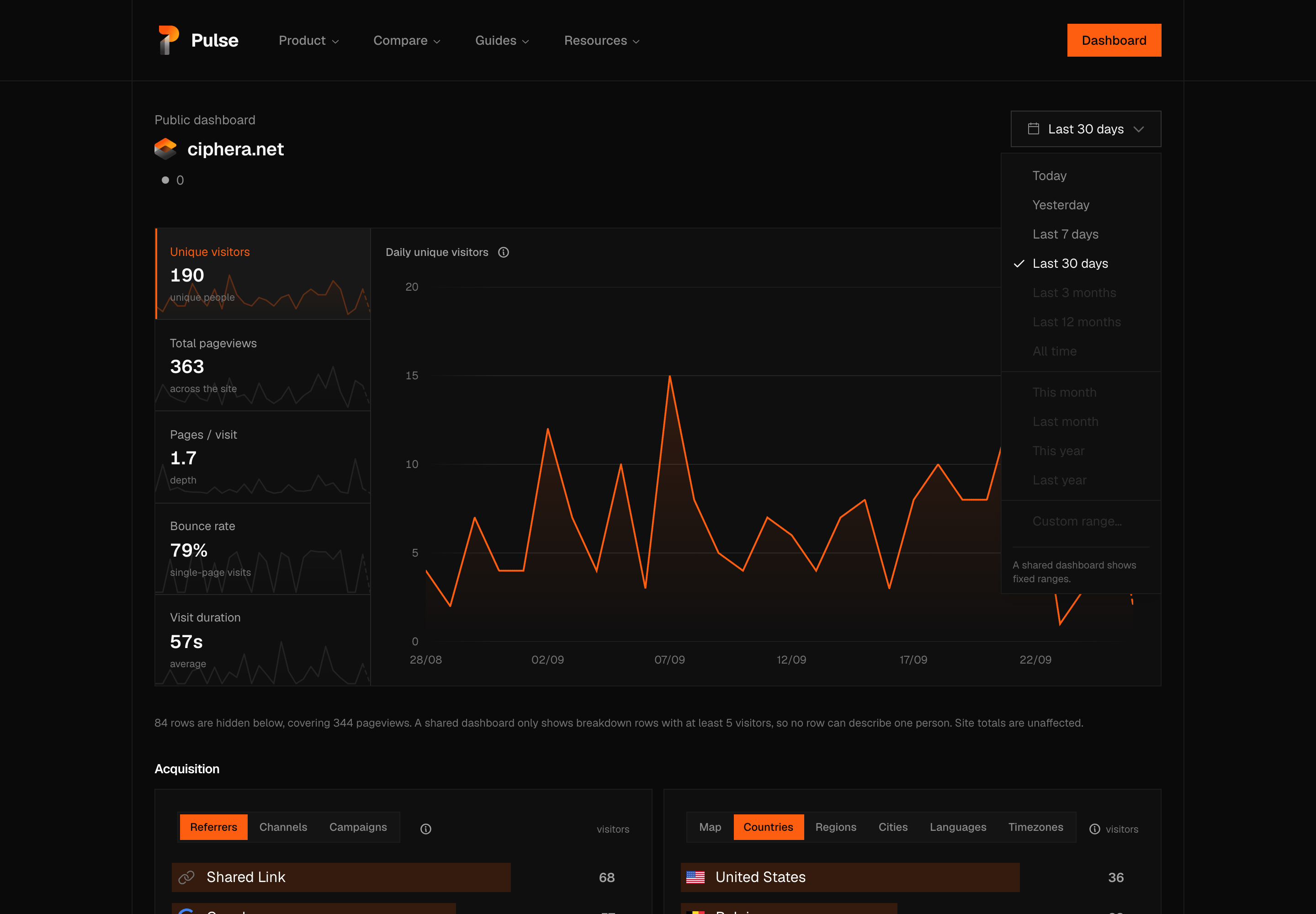Click the link icon on Shared Link row
This screenshot has height=914, width=1316.
tap(187, 877)
